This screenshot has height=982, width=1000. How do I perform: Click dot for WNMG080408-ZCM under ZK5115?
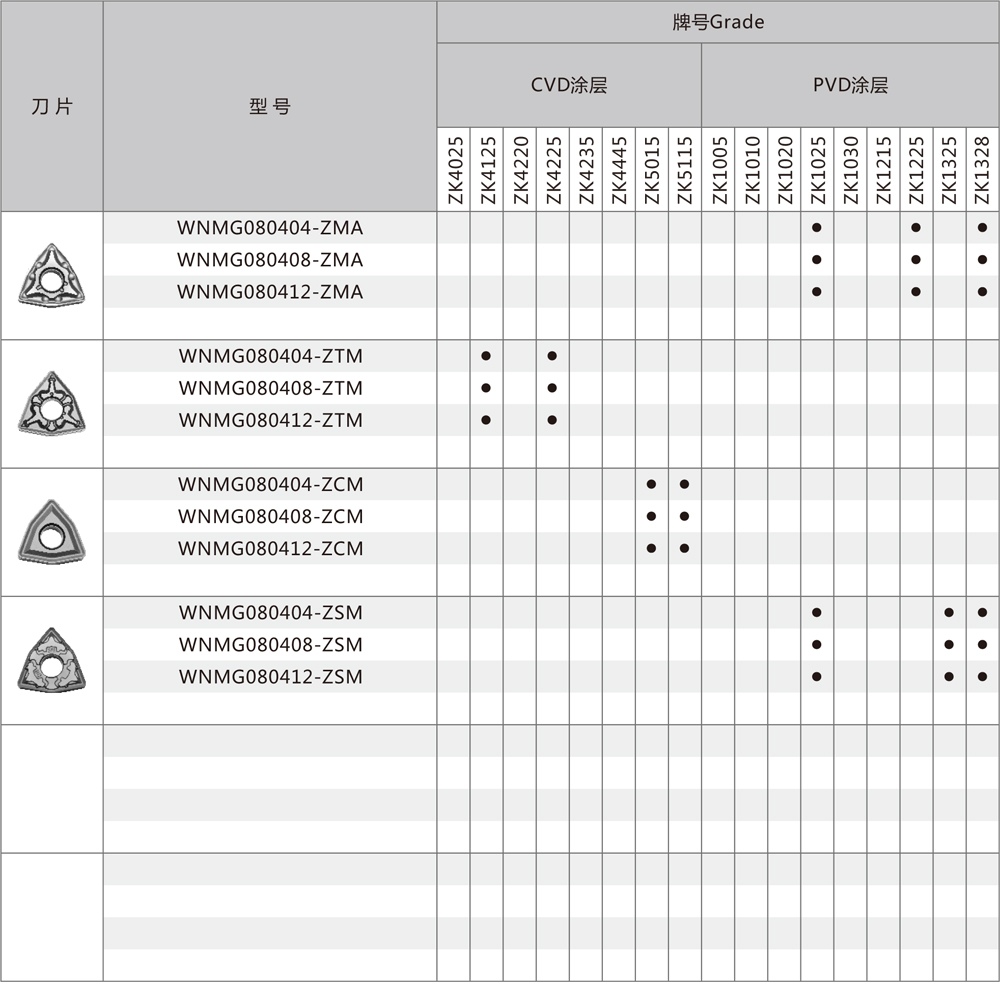[x=684, y=516]
